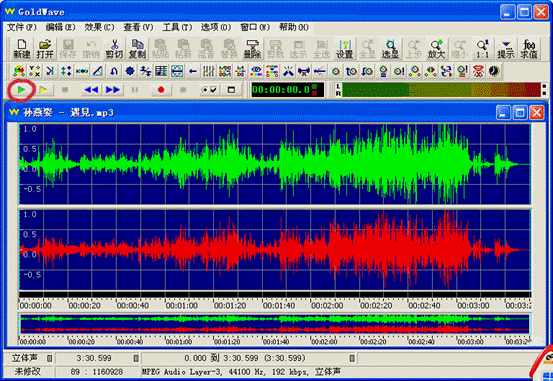The width and height of the screenshot is (553, 381).
Task: Click the 00:00:00.0 time display
Action: [287, 90]
